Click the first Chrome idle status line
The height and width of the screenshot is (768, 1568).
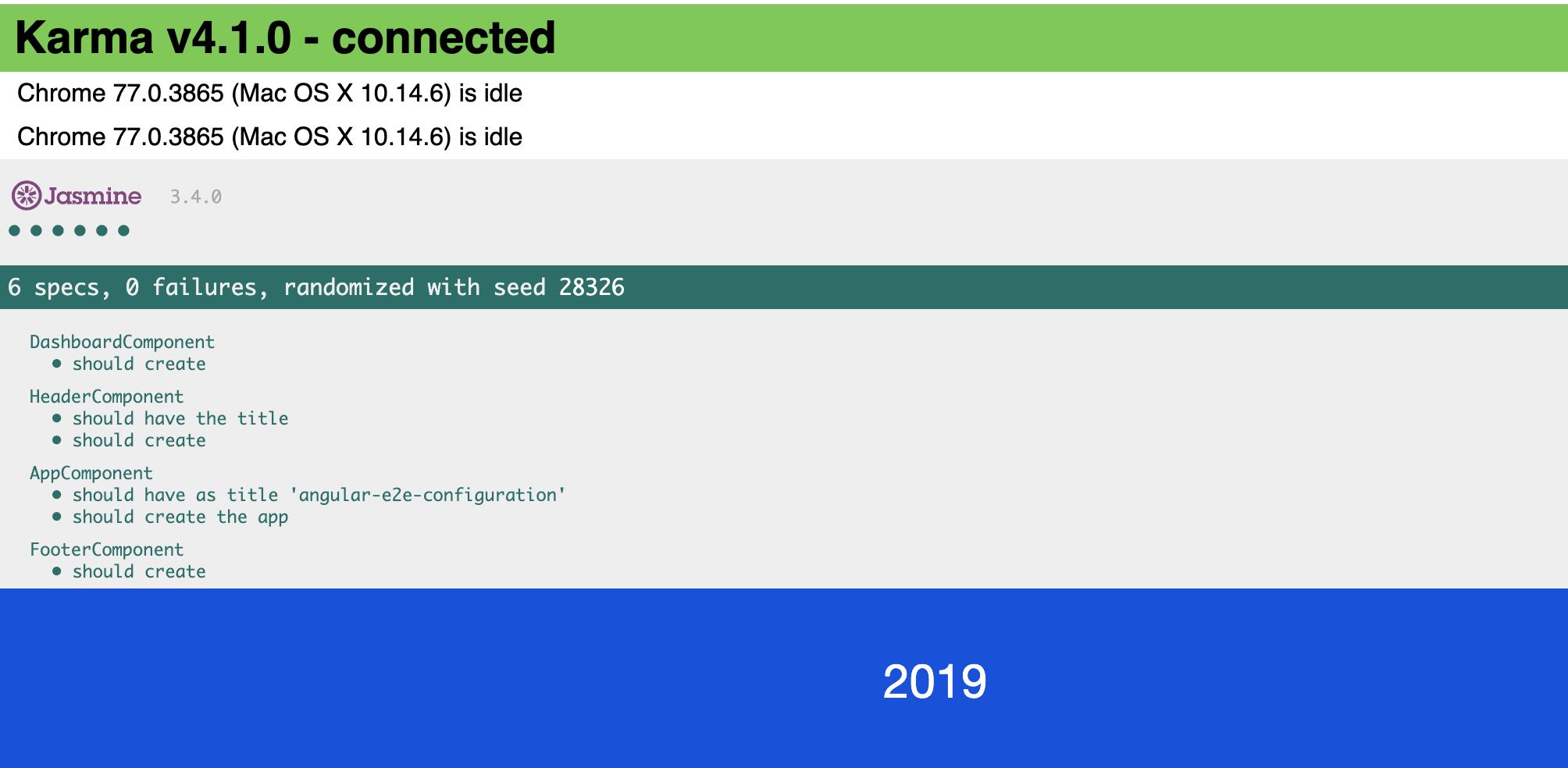pos(270,93)
